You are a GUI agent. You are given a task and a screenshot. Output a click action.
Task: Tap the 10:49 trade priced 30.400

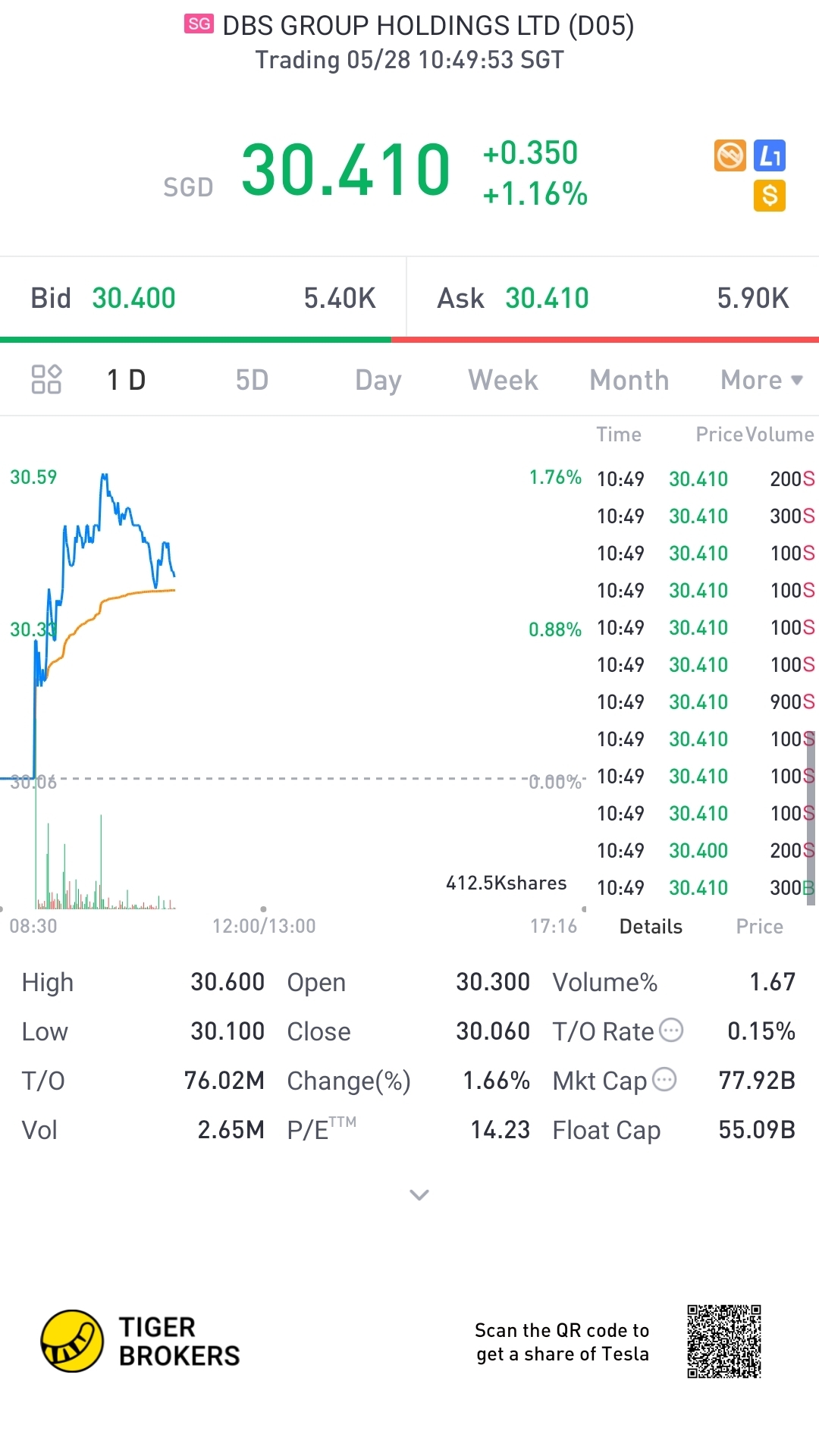[705, 851]
